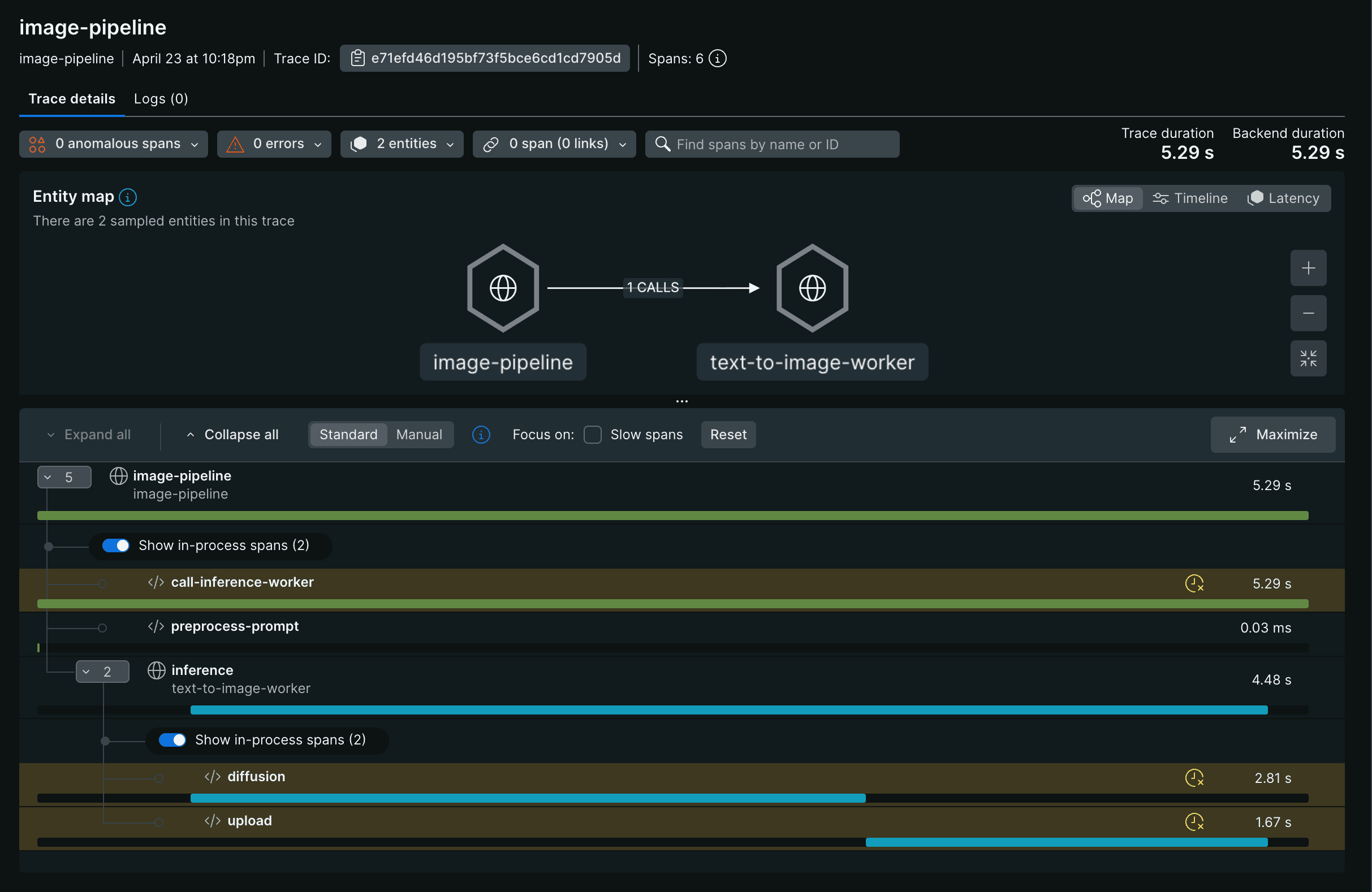Click the Entity map info icon
This screenshot has height=892, width=1372.
[128, 197]
